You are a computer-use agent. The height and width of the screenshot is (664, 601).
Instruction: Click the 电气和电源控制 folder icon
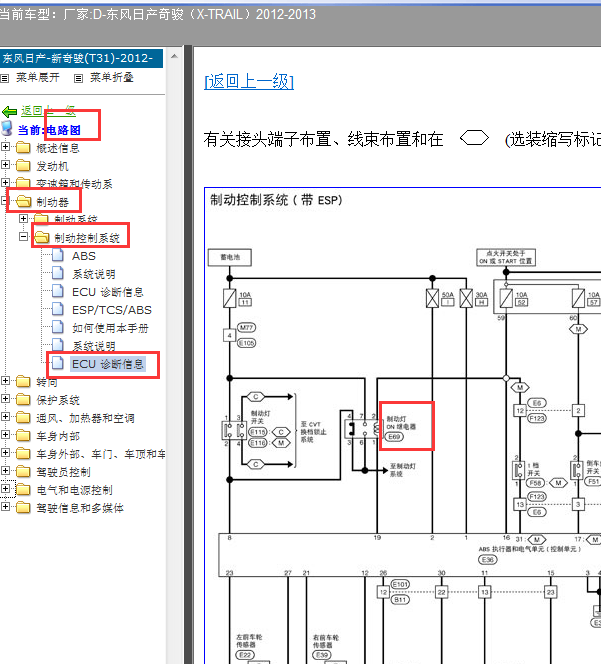(x=23, y=490)
